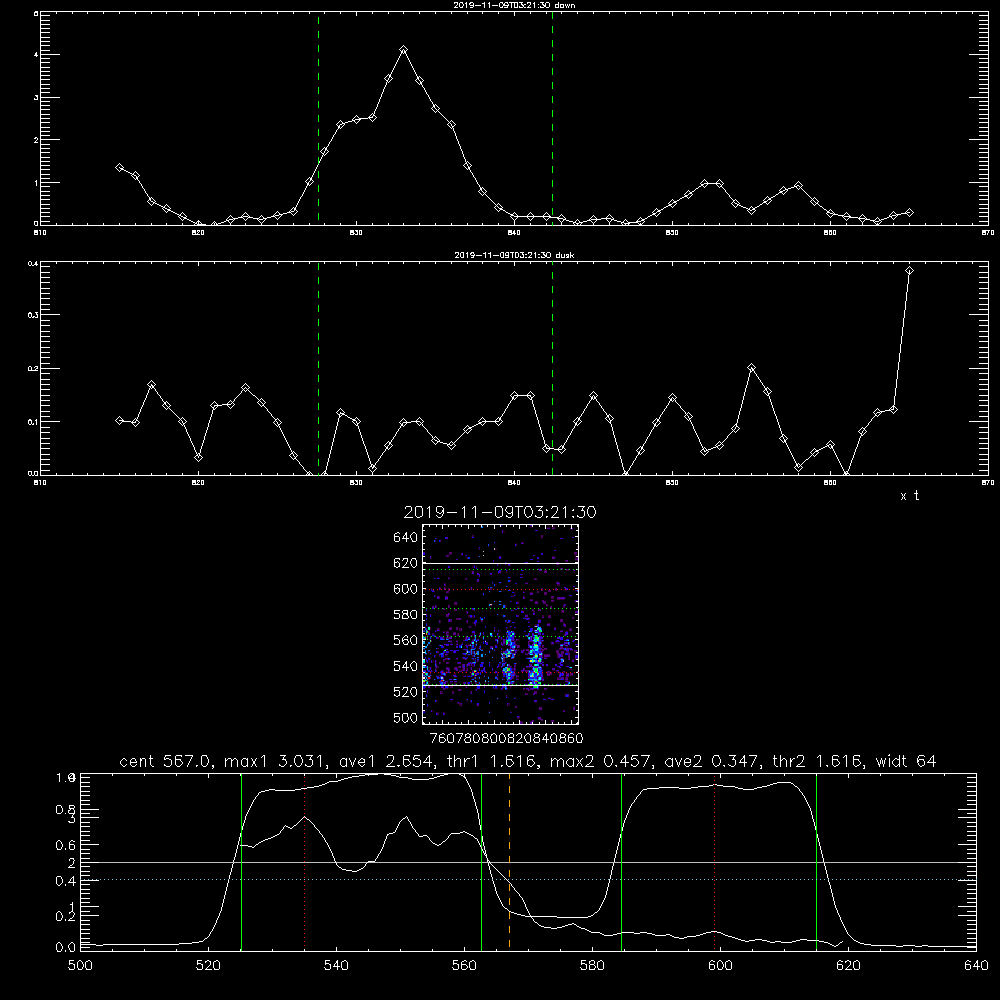Click green dashed line near 828 in dawn plot
The width and height of the screenshot is (1000, 1000).
click(318, 118)
